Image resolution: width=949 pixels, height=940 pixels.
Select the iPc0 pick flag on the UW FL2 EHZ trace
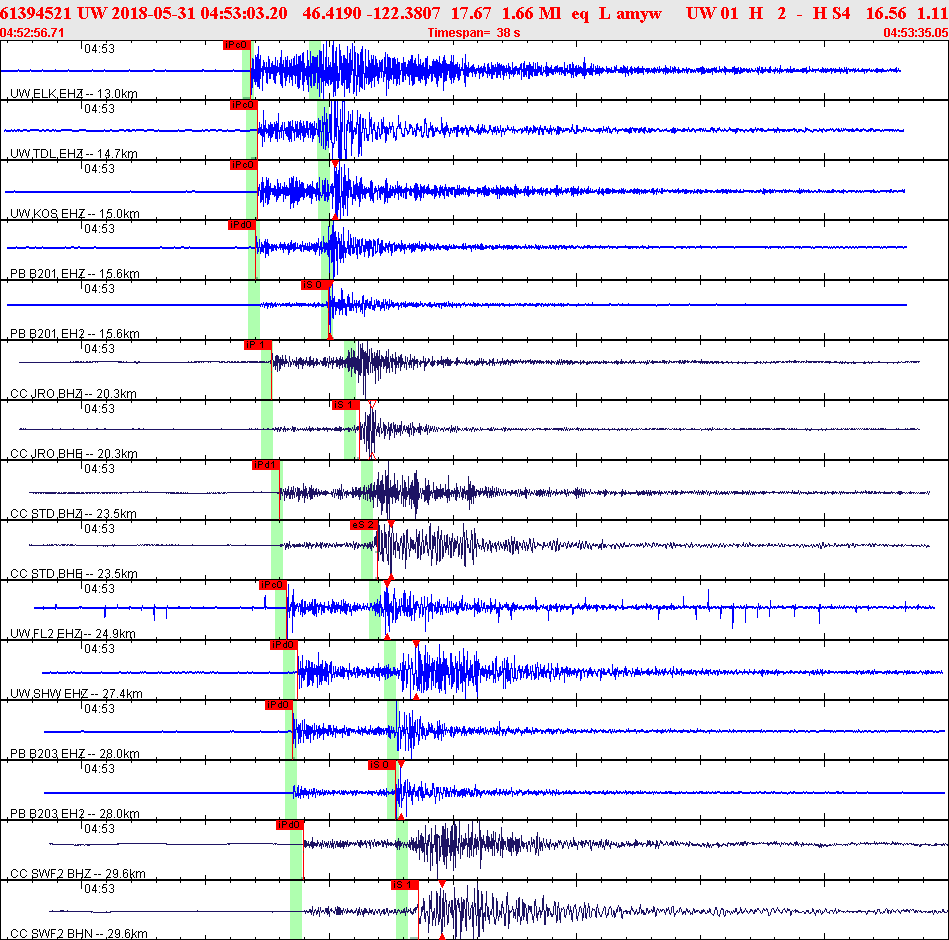(x=272, y=585)
